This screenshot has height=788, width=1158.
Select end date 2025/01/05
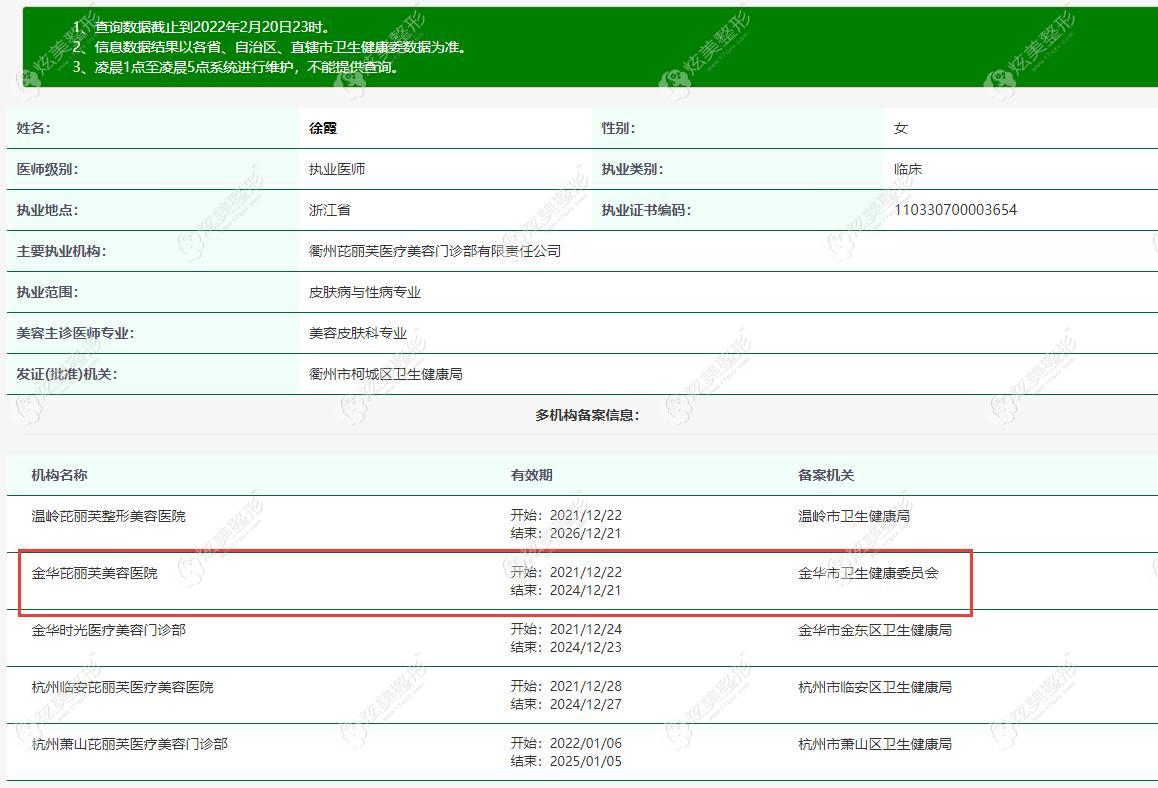coord(586,761)
